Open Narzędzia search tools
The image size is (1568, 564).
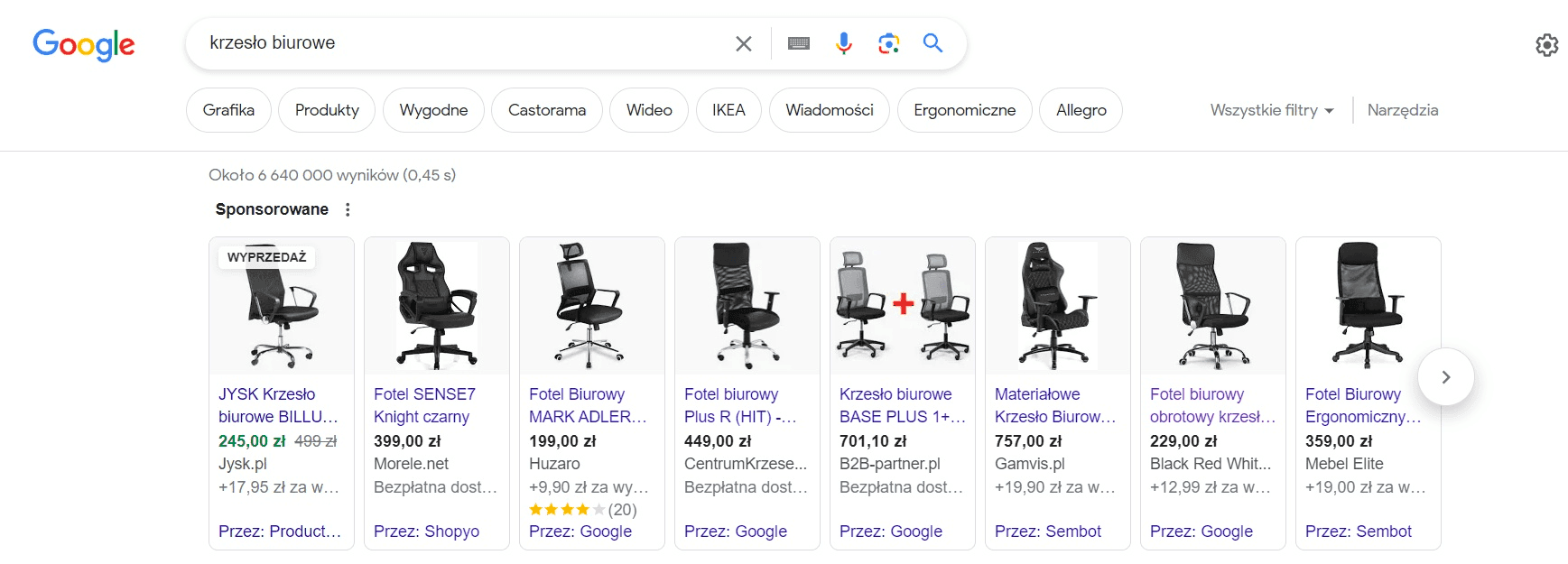click(1403, 109)
